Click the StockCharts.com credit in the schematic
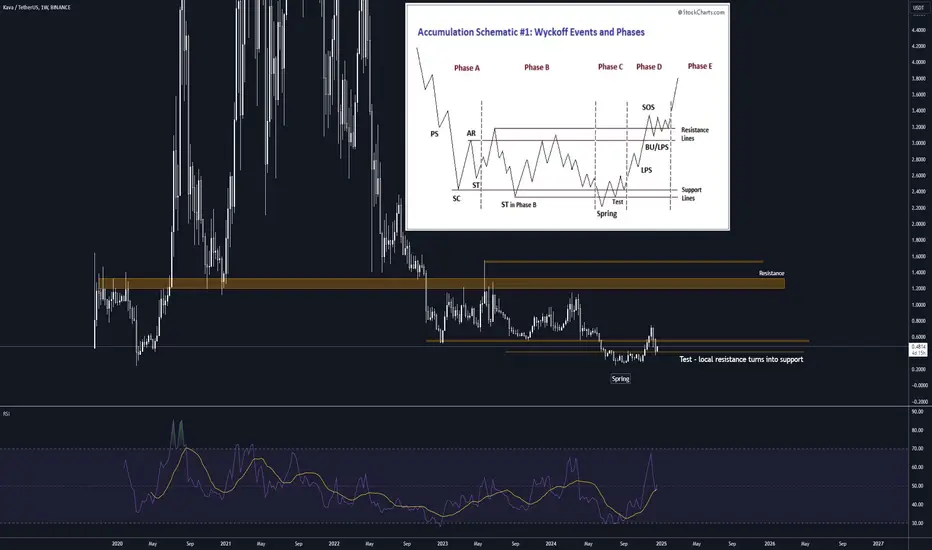The width and height of the screenshot is (932, 550). (x=701, y=12)
